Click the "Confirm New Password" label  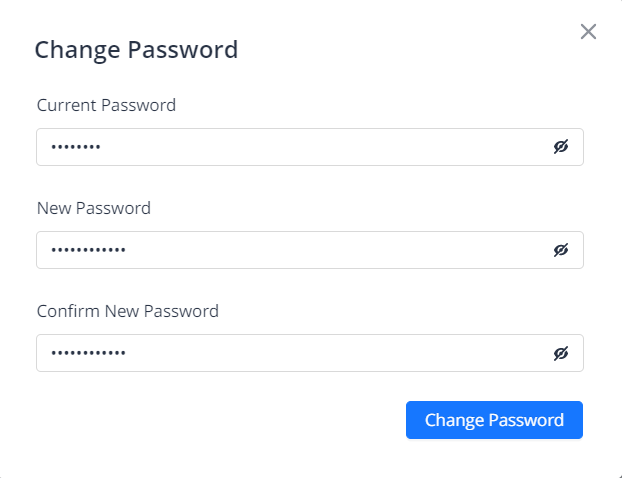coord(128,311)
